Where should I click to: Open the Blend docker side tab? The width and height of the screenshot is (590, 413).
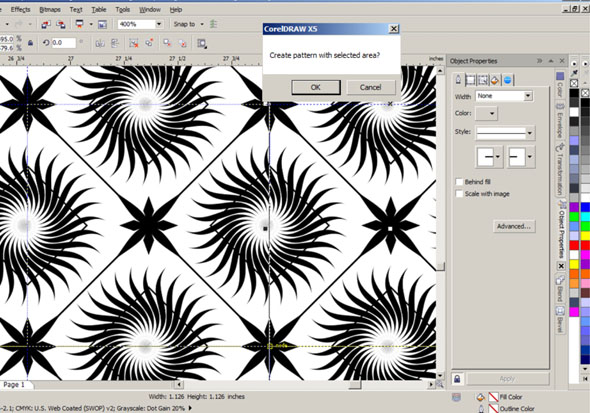pyautogui.click(x=560, y=288)
